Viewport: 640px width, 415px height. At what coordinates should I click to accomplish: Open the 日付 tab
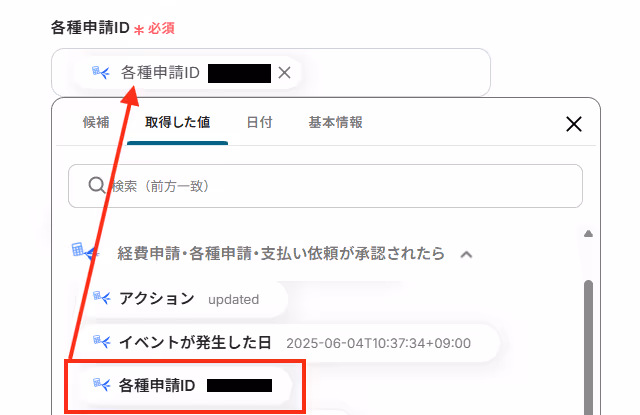coord(259,122)
